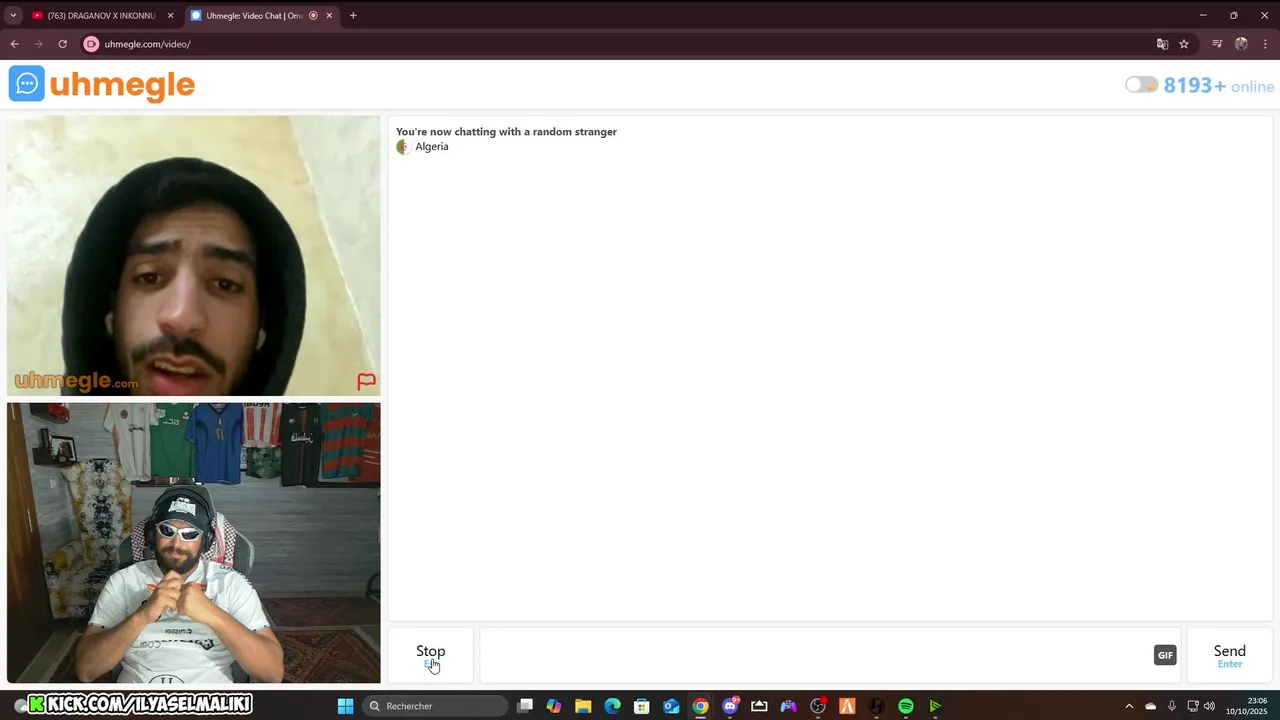Open Microsoft Edge from the taskbar
The width and height of the screenshot is (1280, 720).
(x=612, y=706)
